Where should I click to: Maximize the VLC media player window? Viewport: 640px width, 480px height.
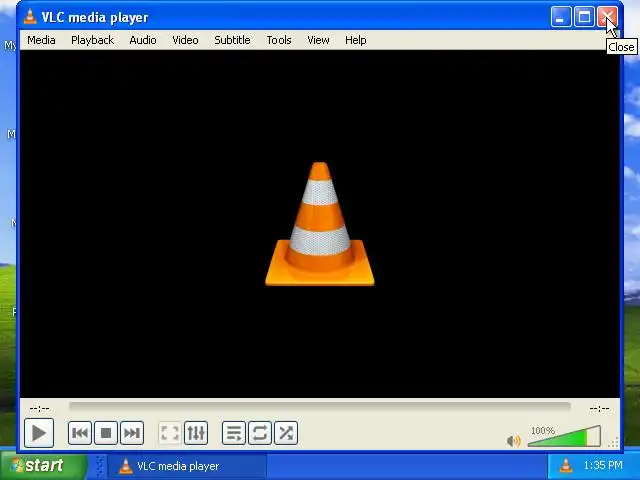pos(584,17)
